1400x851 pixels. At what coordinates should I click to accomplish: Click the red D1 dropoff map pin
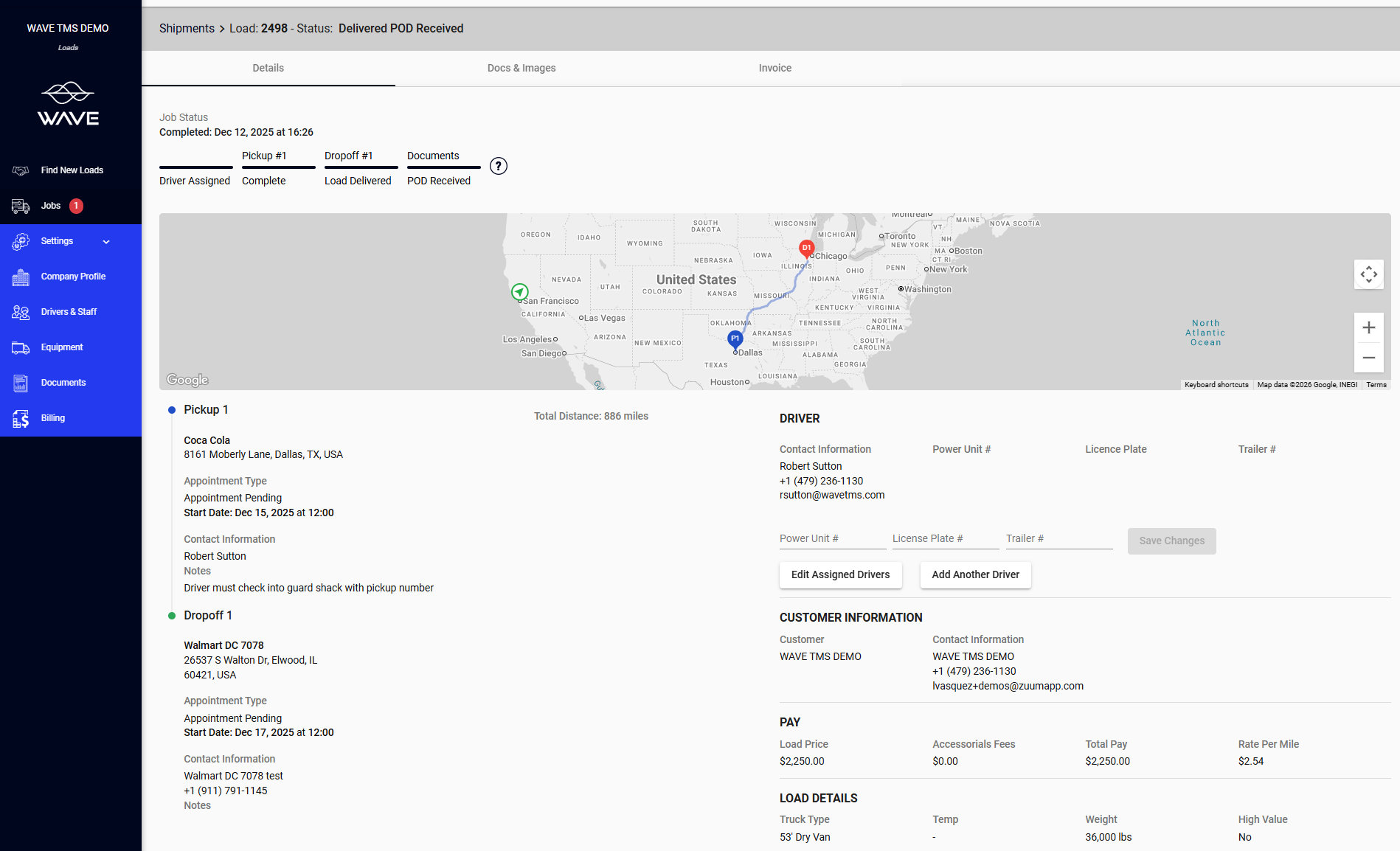point(806,248)
